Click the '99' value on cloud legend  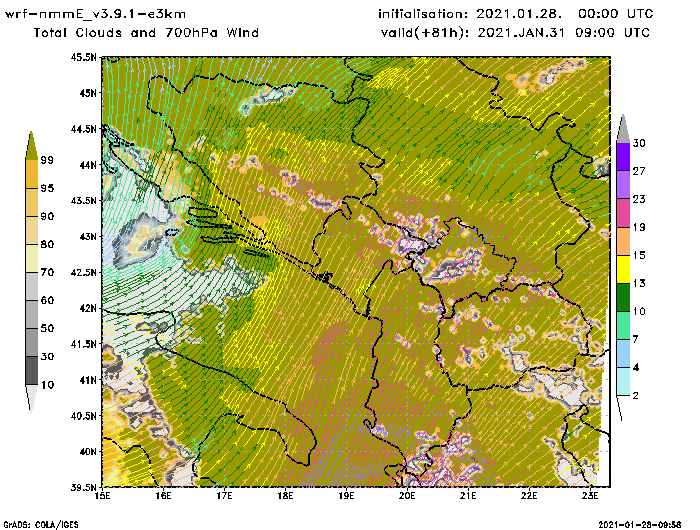coord(47,160)
